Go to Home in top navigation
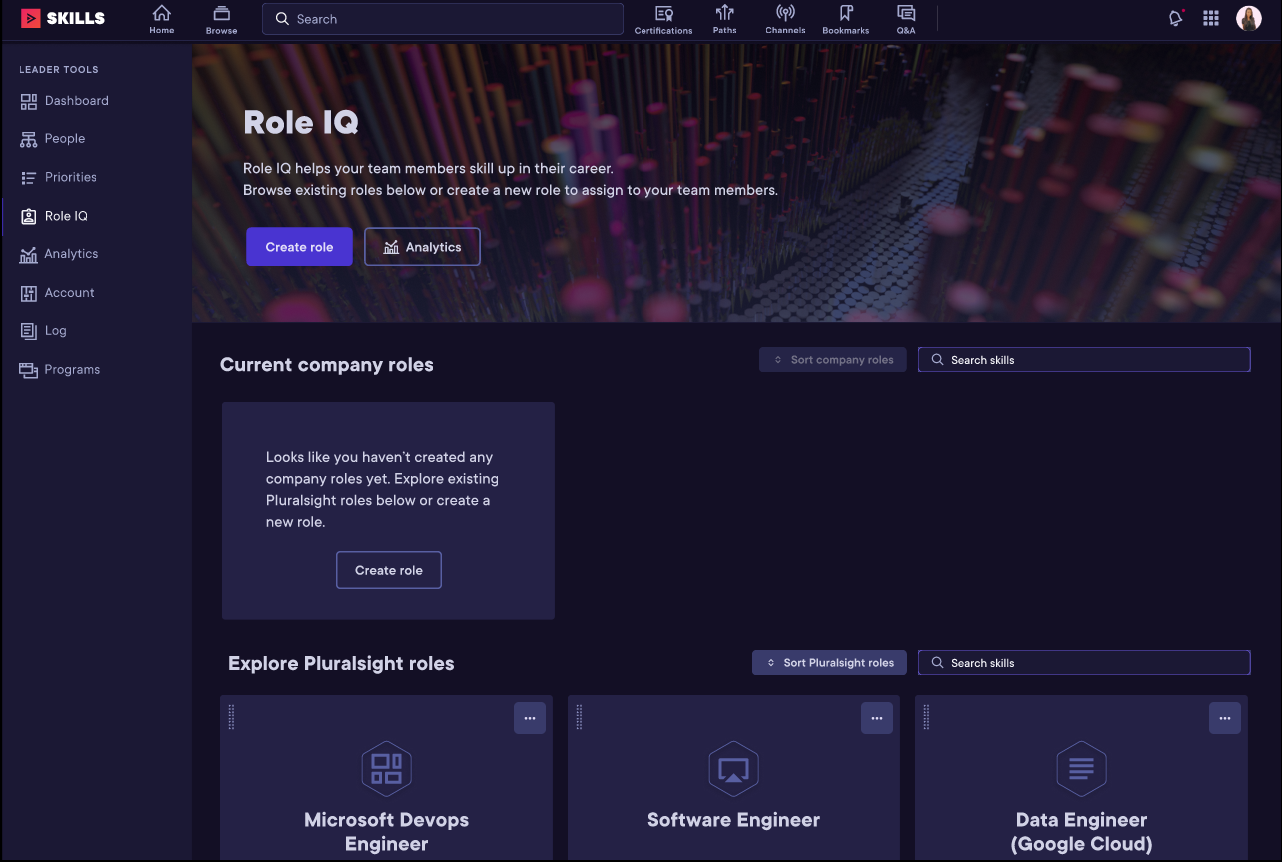Image resolution: width=1282 pixels, height=862 pixels. [x=161, y=19]
